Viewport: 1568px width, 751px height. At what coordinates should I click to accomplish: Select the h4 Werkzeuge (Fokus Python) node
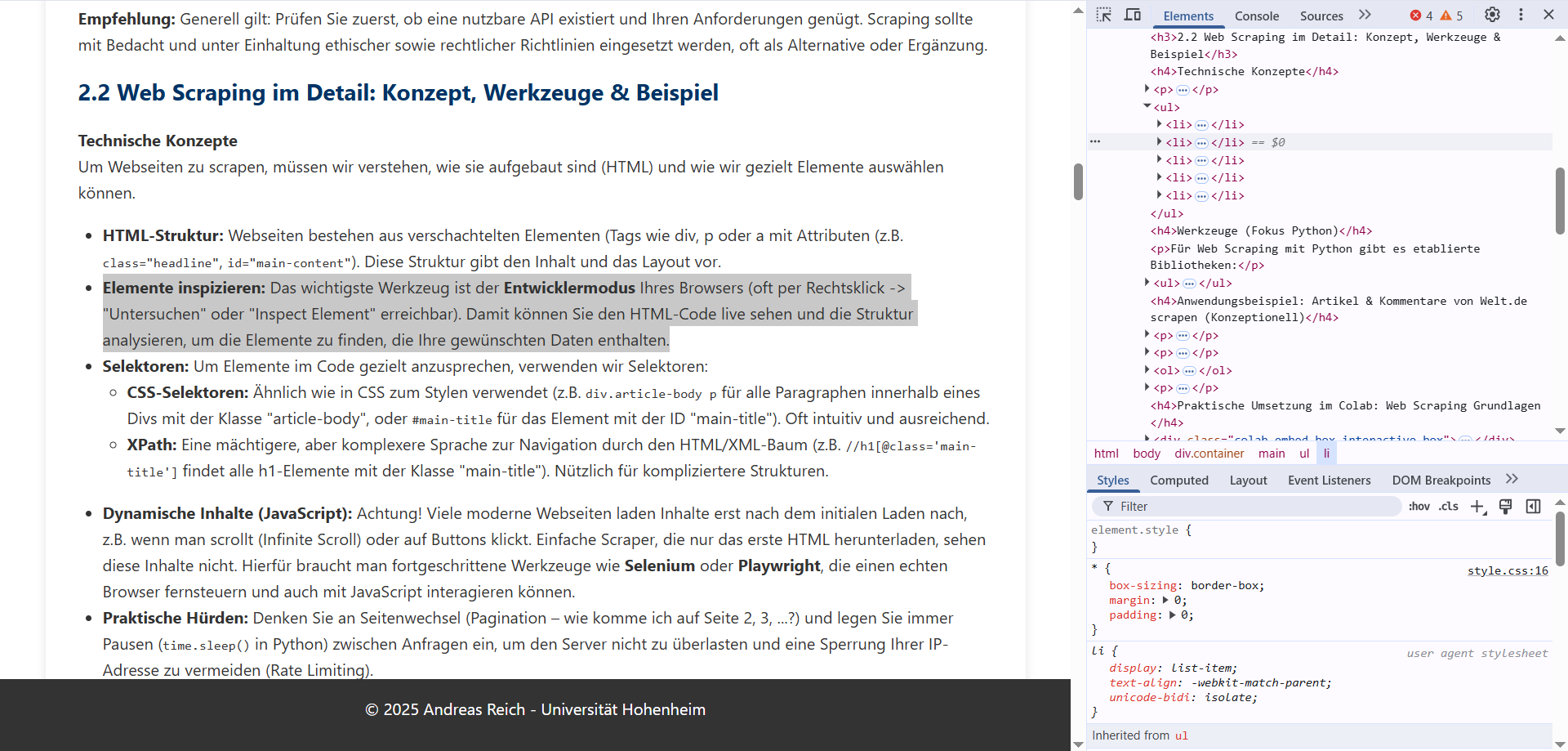tap(1261, 231)
